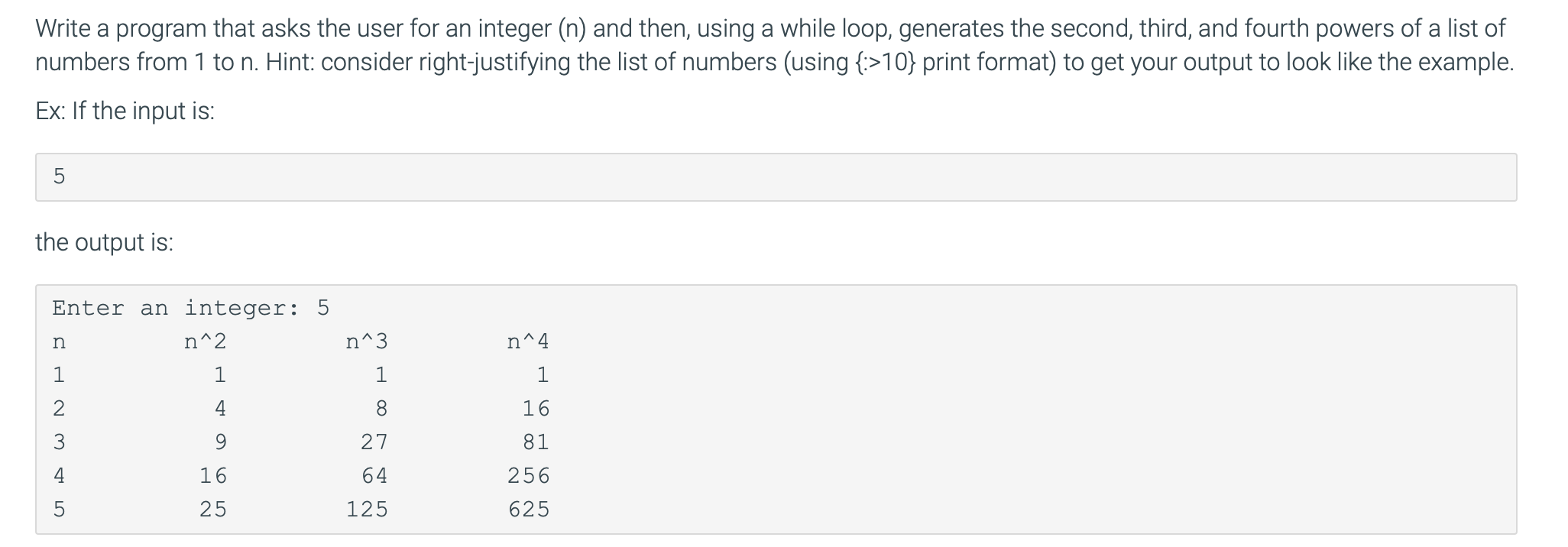
Task: Click the "Ex: If the input is:" text
Action: [x=125, y=112]
